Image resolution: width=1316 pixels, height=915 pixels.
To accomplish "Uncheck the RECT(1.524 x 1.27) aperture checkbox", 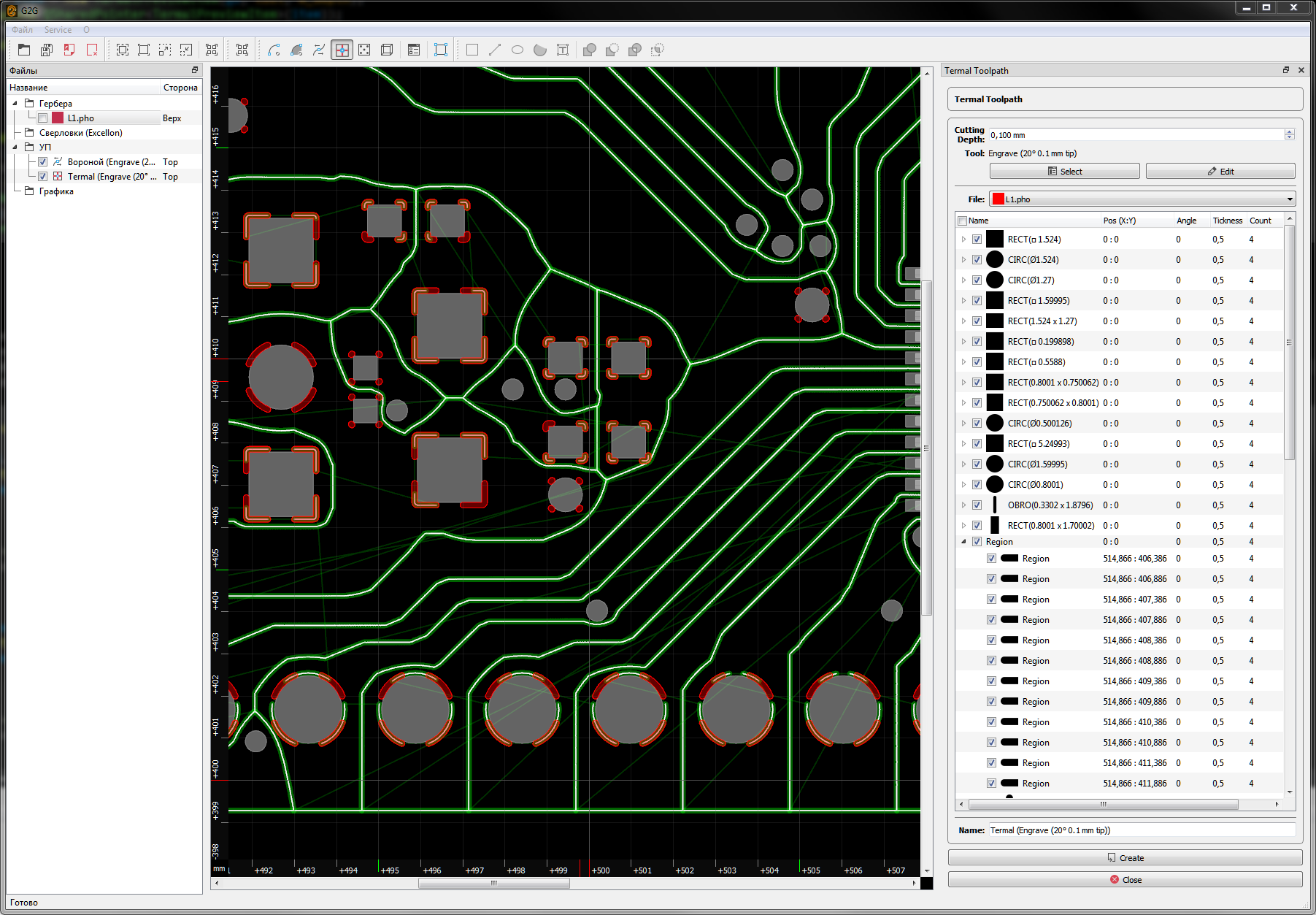I will [x=977, y=321].
